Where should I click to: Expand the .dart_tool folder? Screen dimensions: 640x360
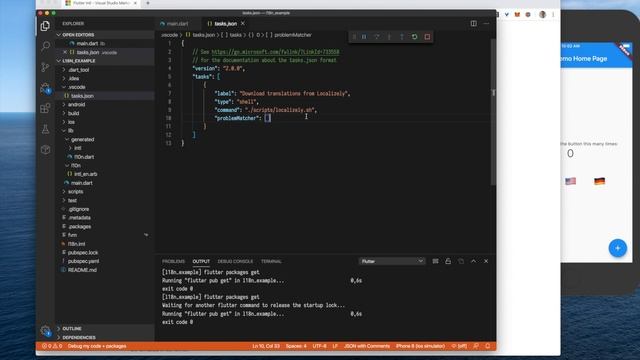(x=78, y=70)
